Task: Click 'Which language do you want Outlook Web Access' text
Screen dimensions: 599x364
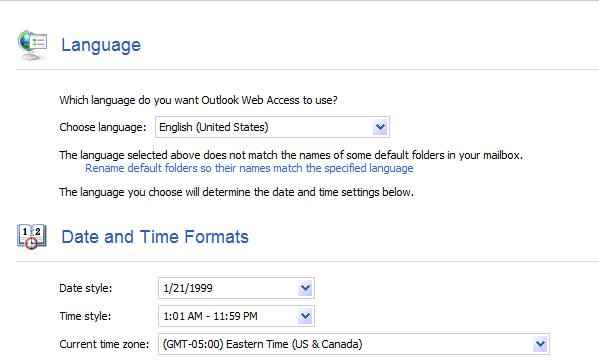Action: [198, 100]
